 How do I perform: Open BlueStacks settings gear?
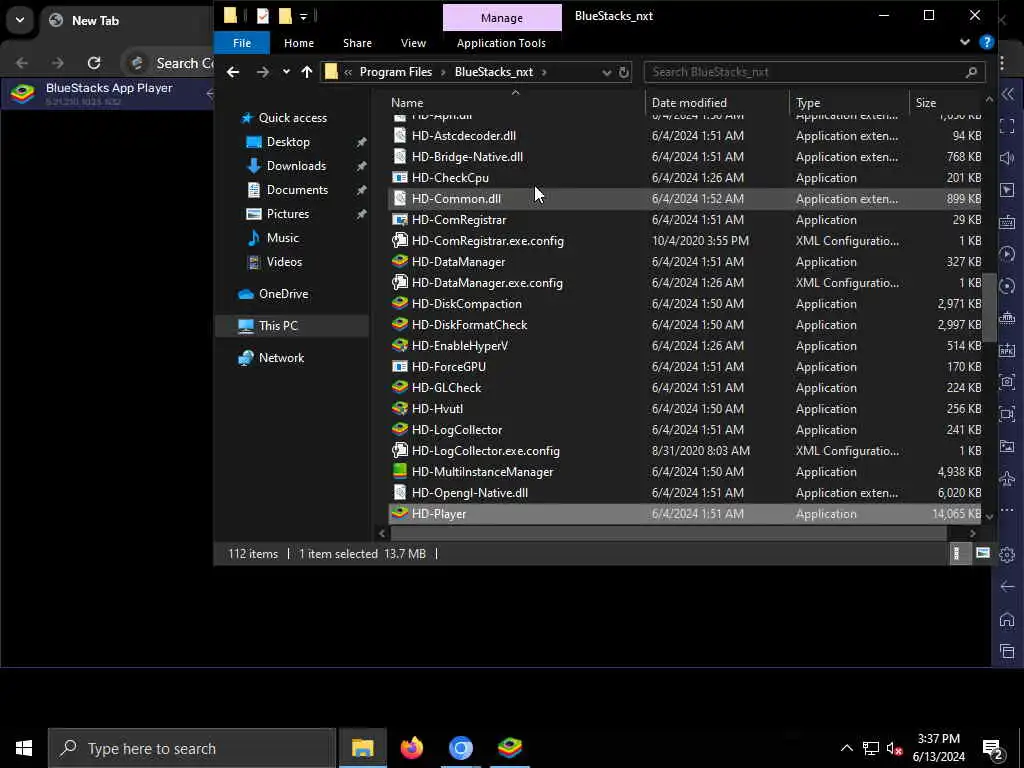pyautogui.click(x=1007, y=554)
